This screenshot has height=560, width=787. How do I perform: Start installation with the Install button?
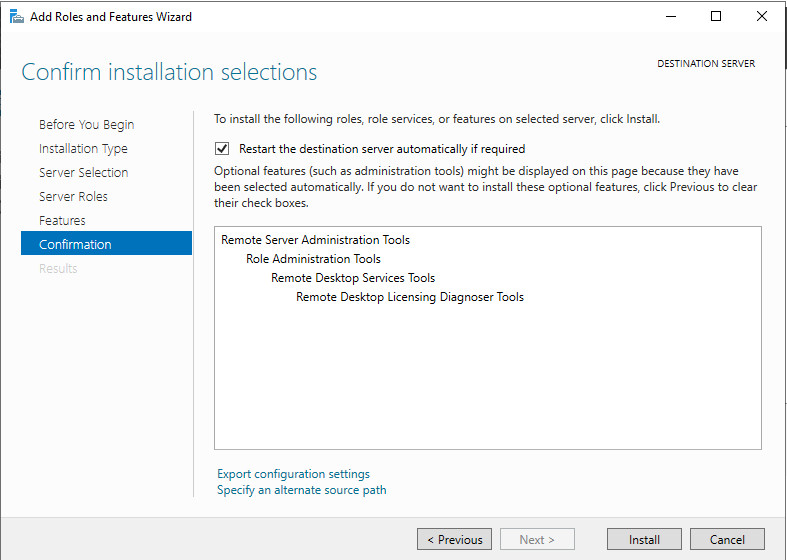coord(644,539)
